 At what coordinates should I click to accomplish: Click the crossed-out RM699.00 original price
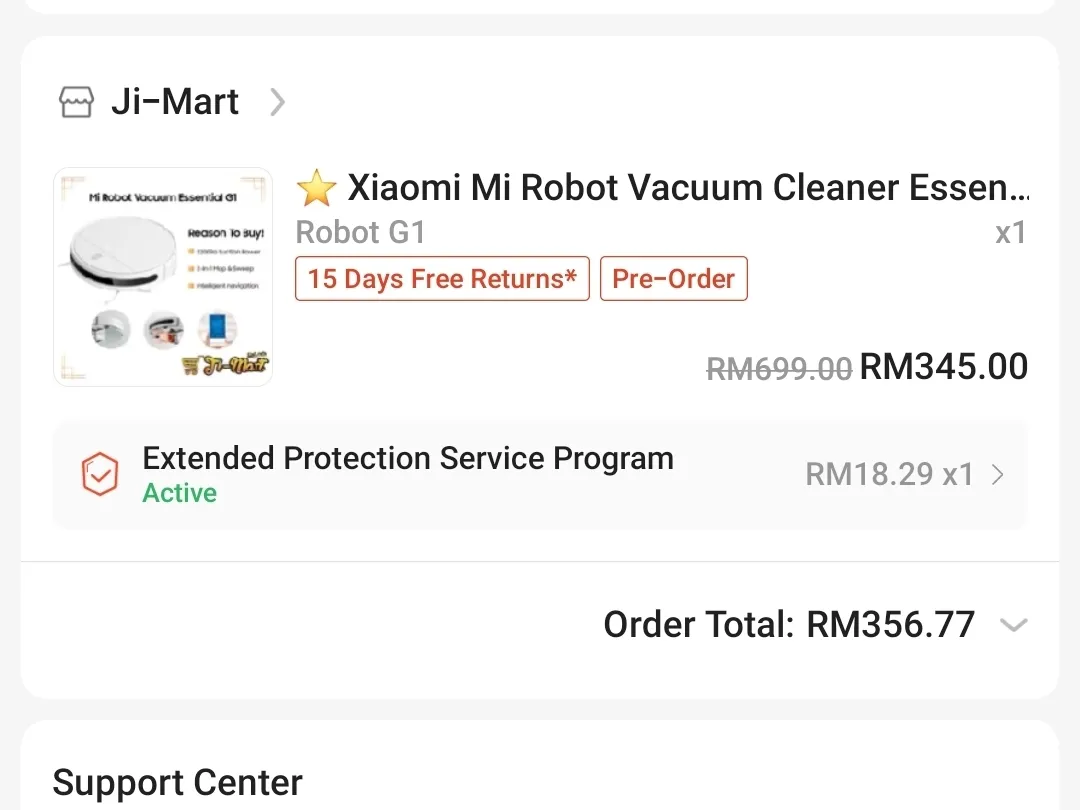[779, 369]
